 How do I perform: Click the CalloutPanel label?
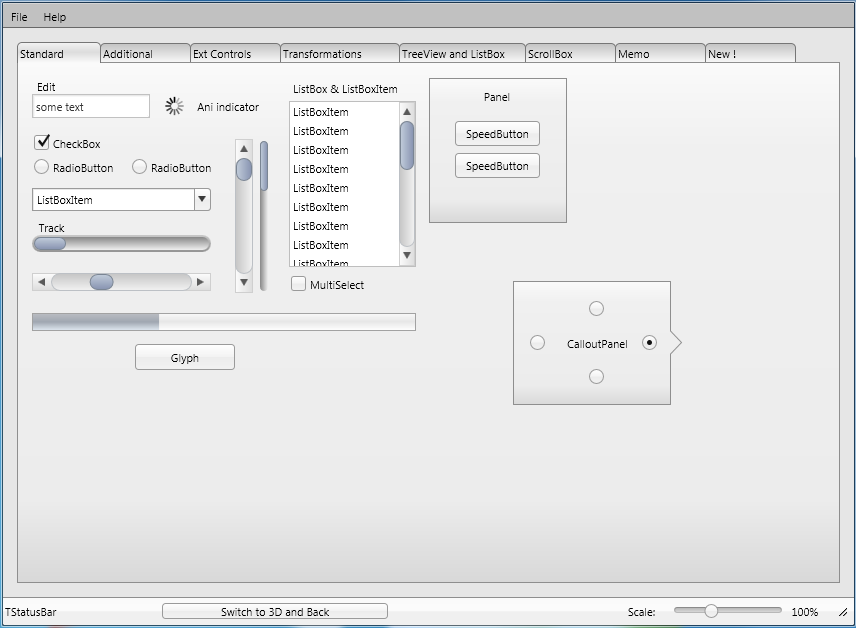coord(597,344)
